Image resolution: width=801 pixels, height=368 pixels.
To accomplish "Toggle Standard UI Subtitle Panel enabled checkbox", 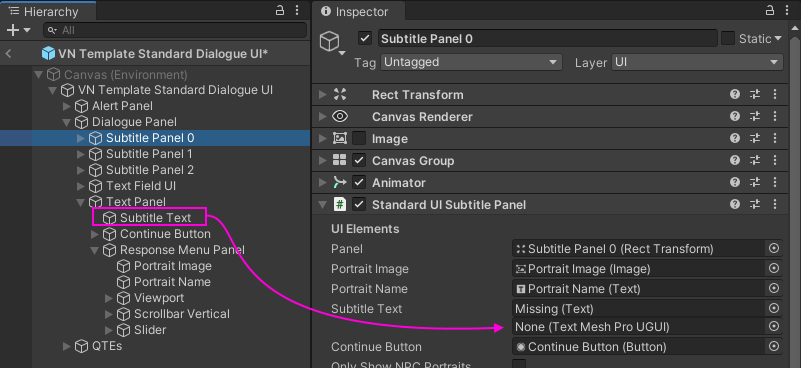I will click(x=360, y=205).
